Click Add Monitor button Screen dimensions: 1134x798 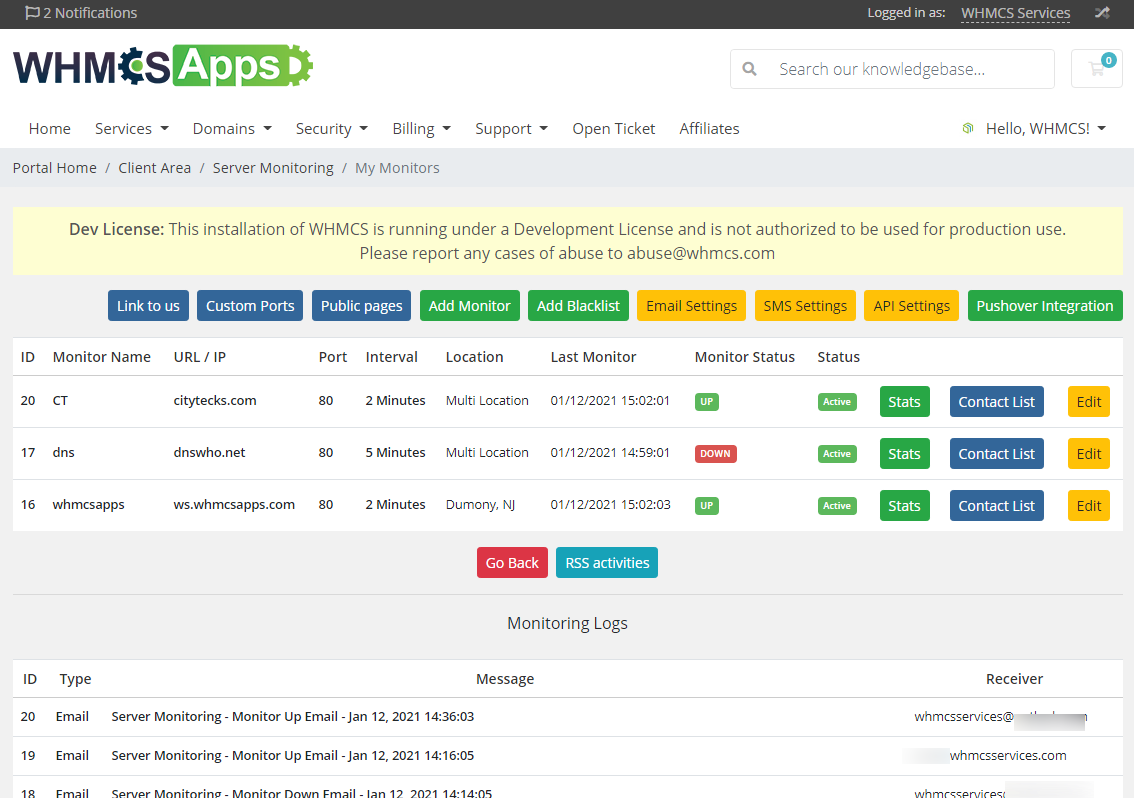[469, 305]
